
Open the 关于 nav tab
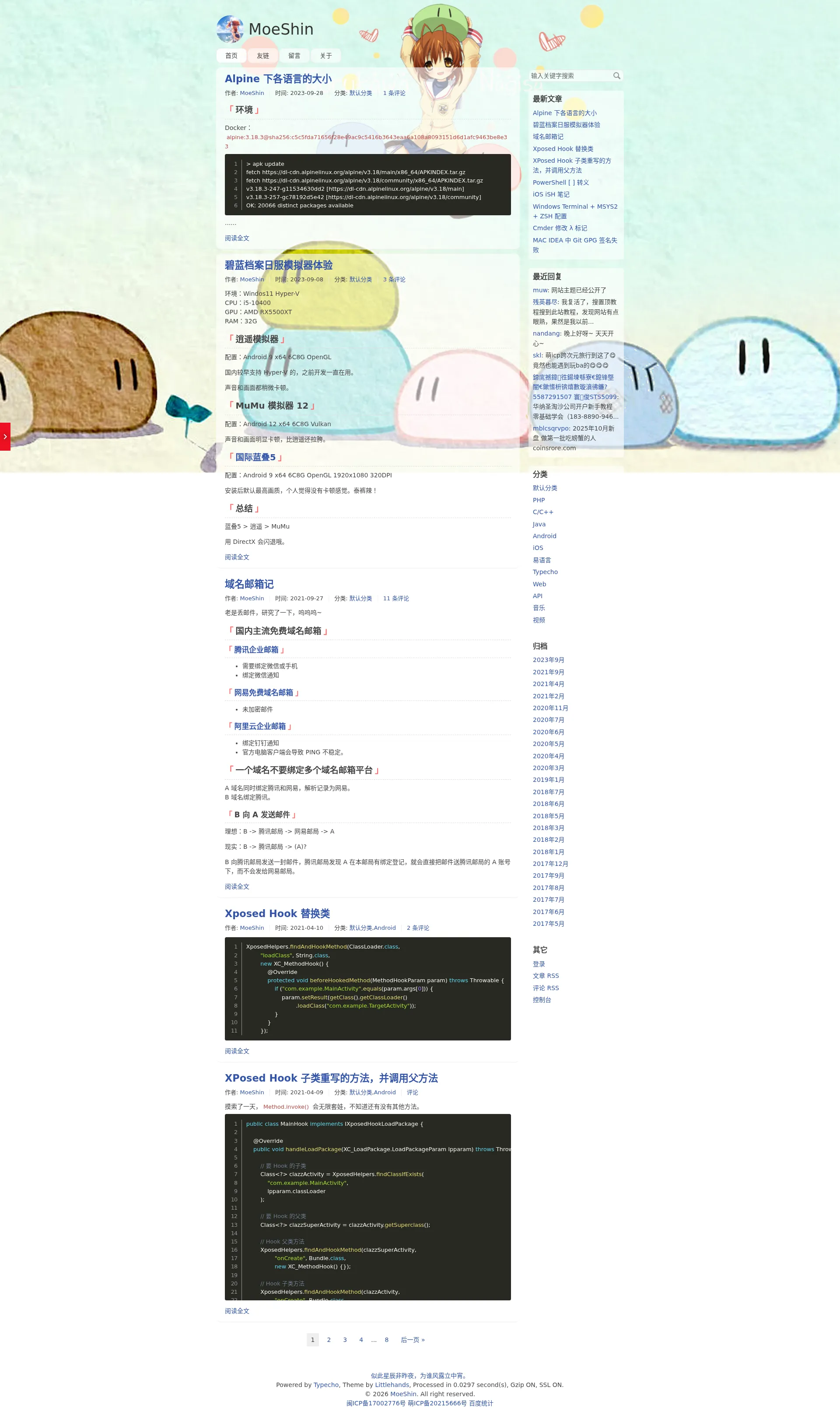click(326, 56)
